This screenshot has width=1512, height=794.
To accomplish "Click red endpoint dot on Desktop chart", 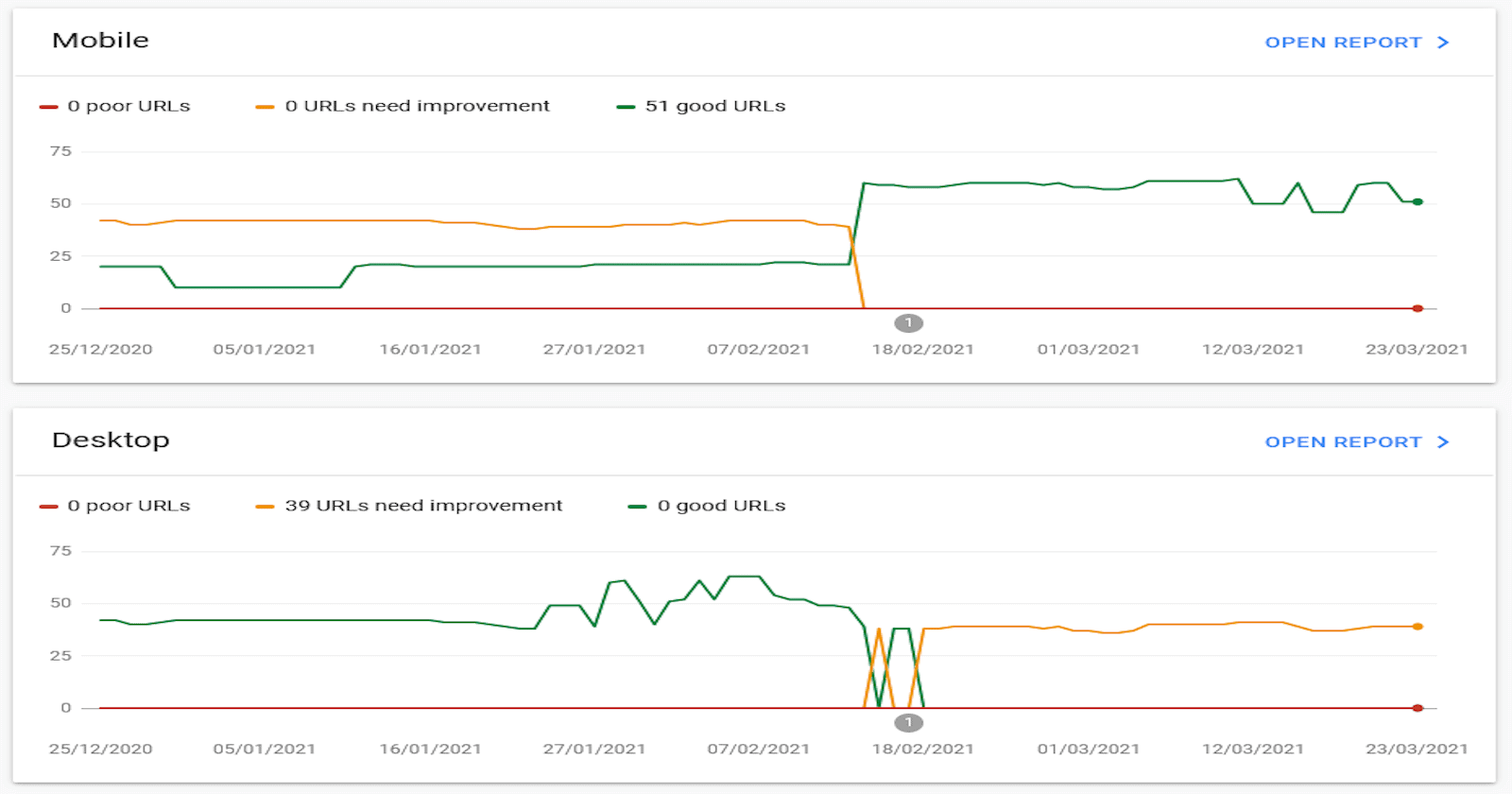I will tap(1417, 708).
